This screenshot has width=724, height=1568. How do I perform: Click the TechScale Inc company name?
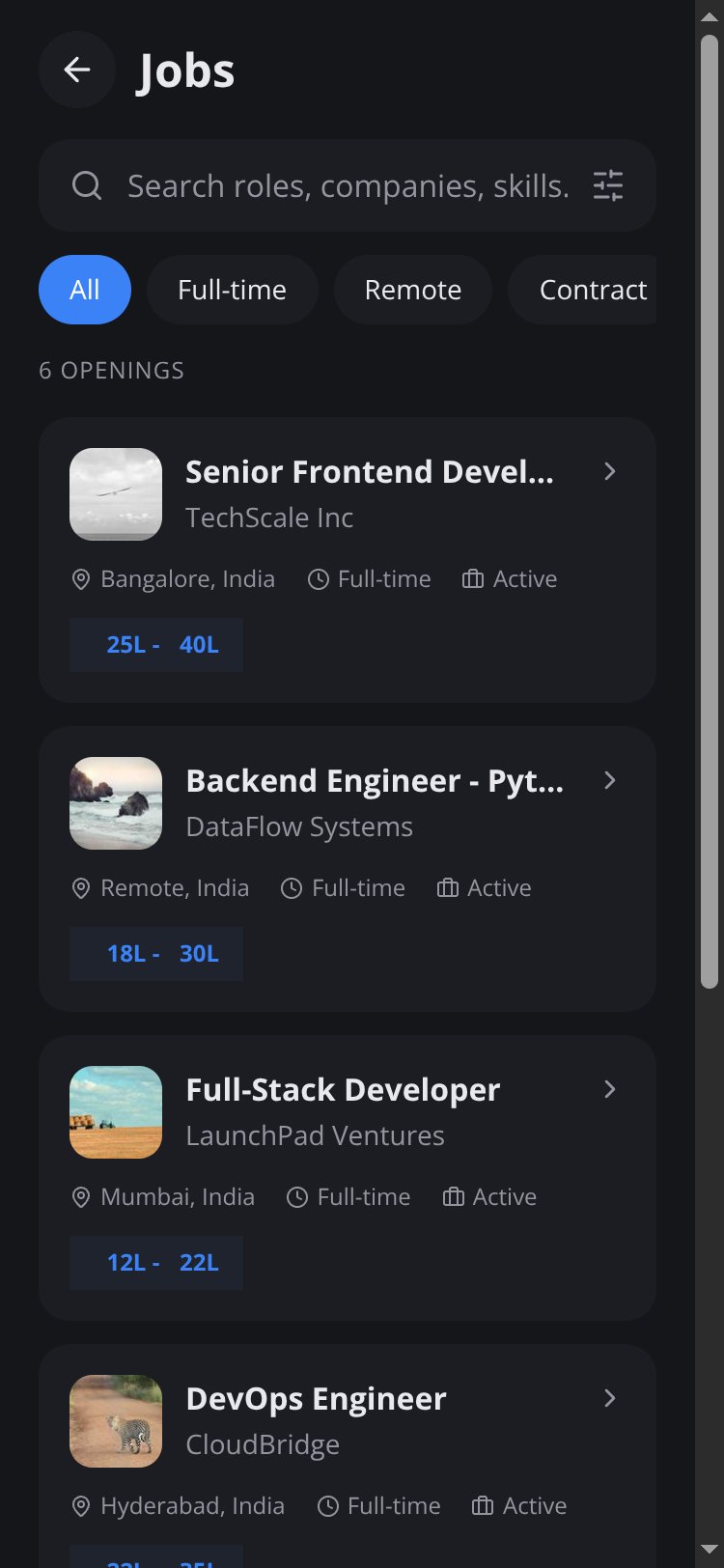(x=269, y=518)
